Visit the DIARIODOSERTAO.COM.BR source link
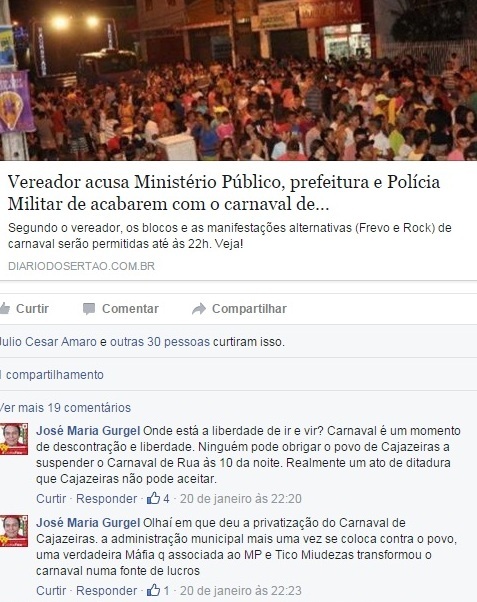This screenshot has width=477, height=602. point(81,266)
